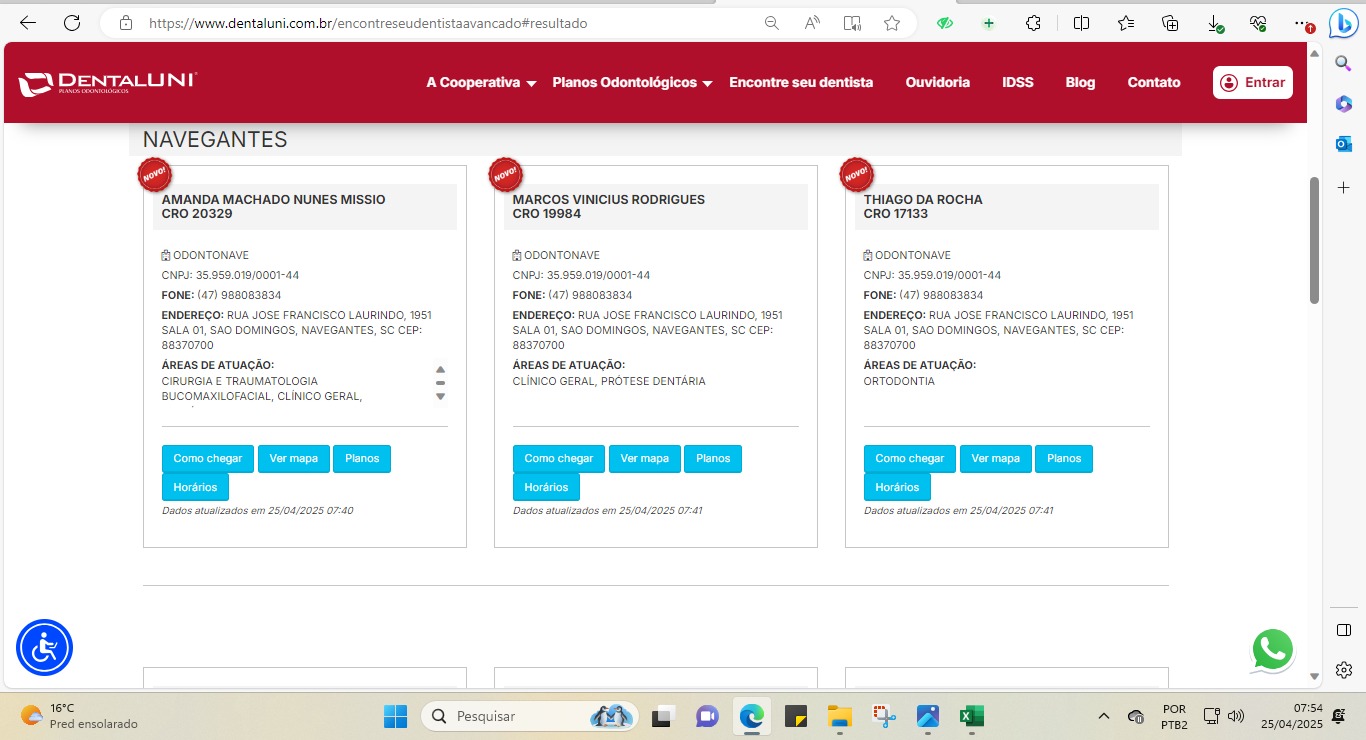Click Ver mapa for Thiago da Rocha
Image resolution: width=1366 pixels, height=740 pixels.
tap(995, 458)
